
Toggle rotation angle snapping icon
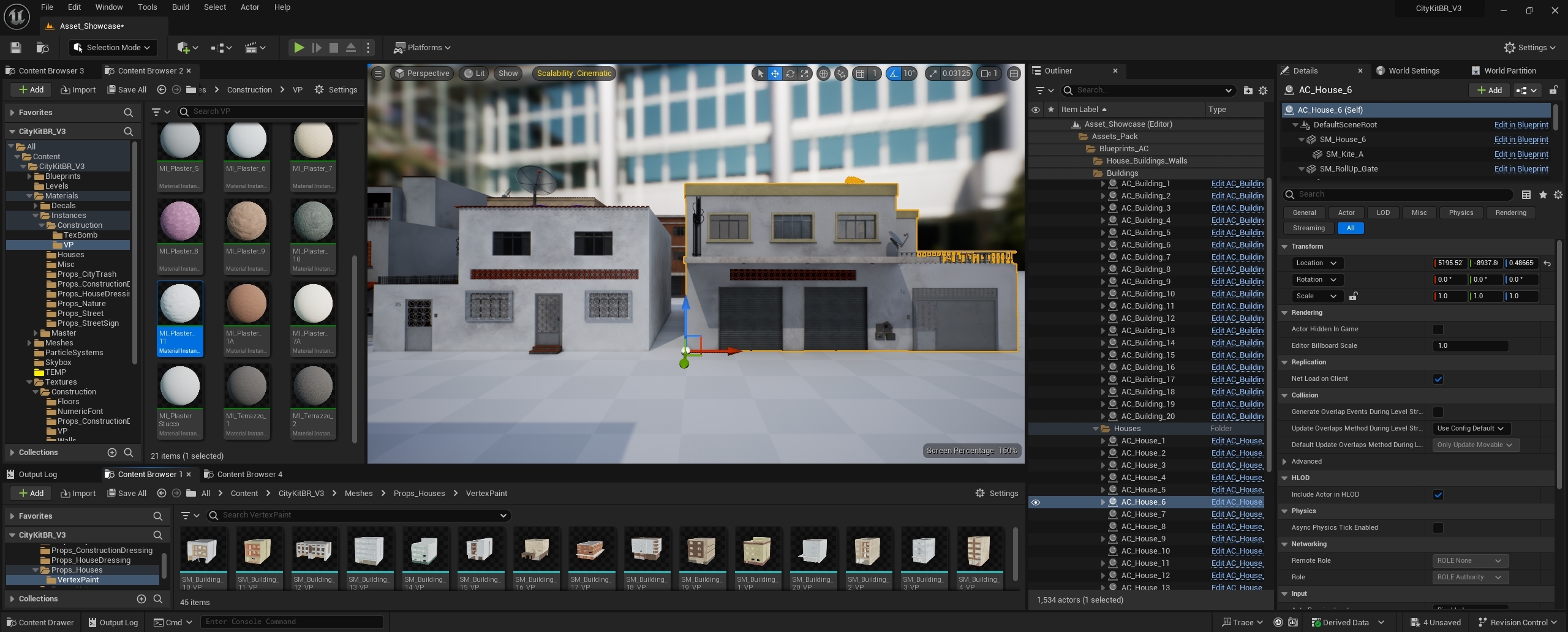(894, 73)
